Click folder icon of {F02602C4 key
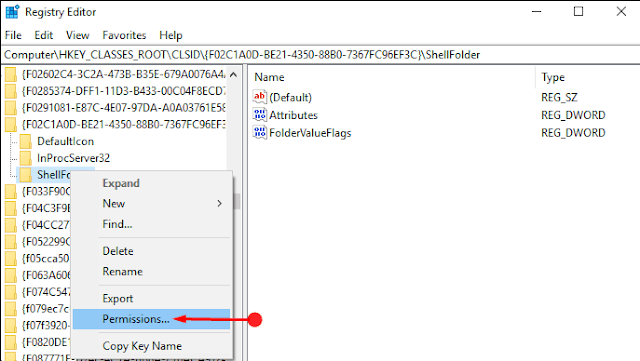The height and width of the screenshot is (361, 640). point(11,74)
